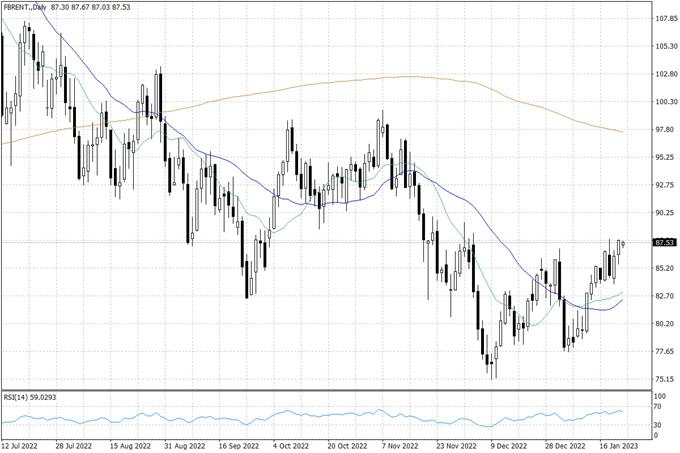Screen dimensions: 680x453
Task: Click the 75.15 price axis label
Action: tap(665, 379)
